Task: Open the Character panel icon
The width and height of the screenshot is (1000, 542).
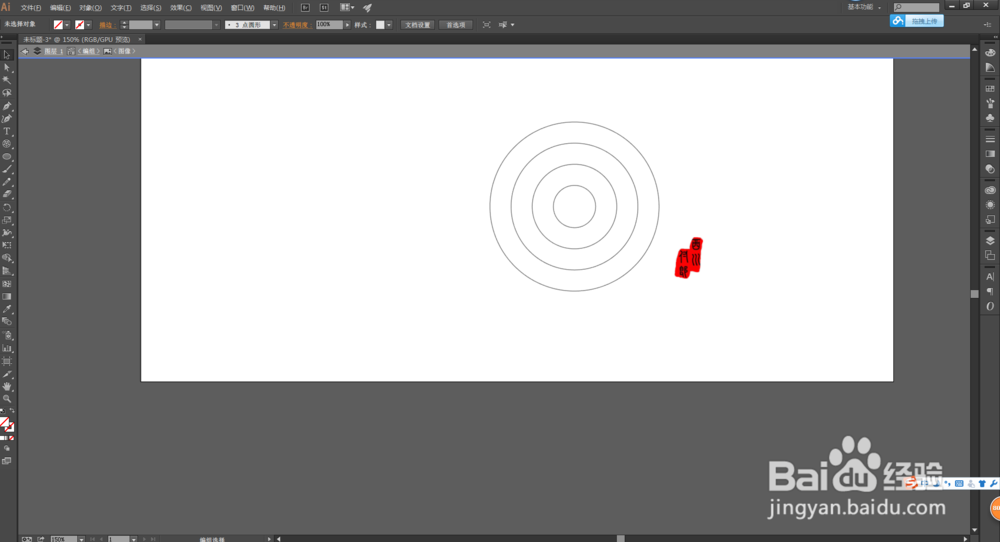Action: tap(990, 277)
